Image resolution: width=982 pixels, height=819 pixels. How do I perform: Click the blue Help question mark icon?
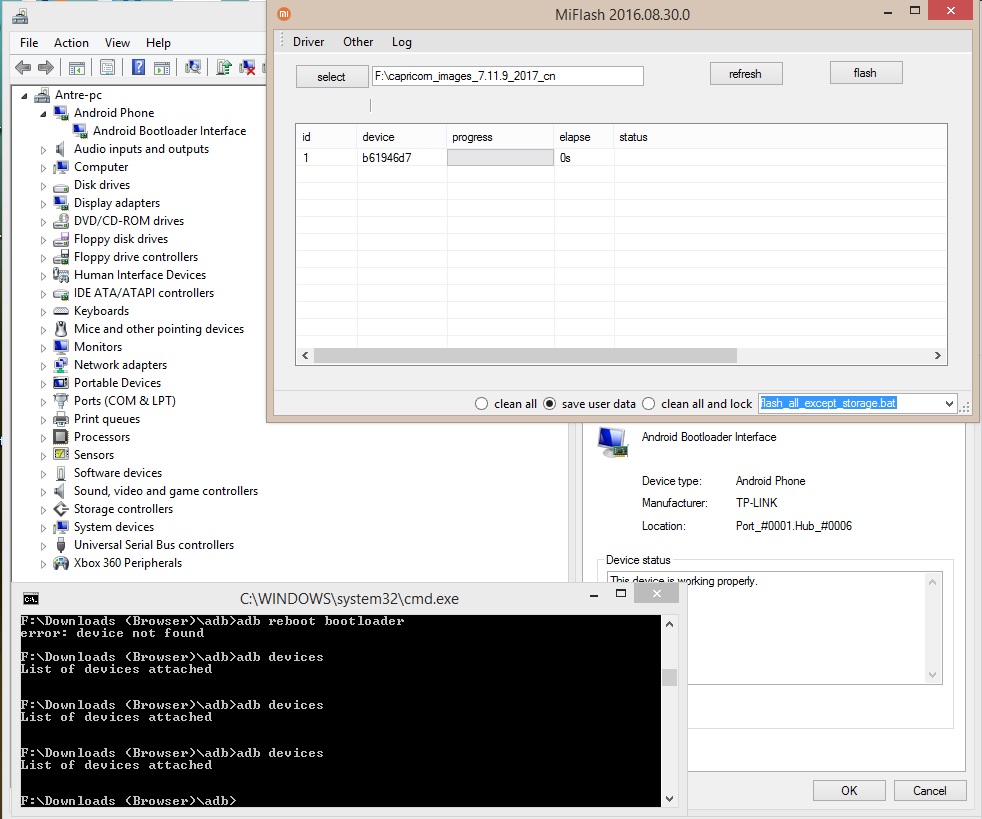(138, 68)
